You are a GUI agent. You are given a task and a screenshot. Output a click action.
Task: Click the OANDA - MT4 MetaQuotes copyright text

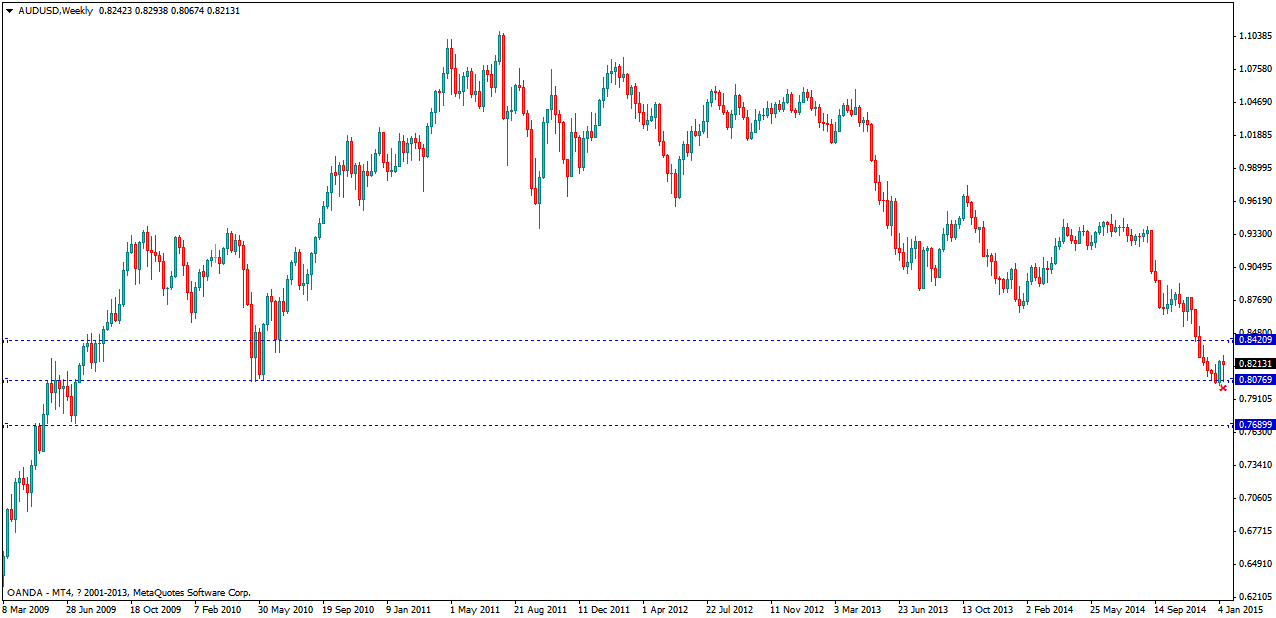click(128, 593)
